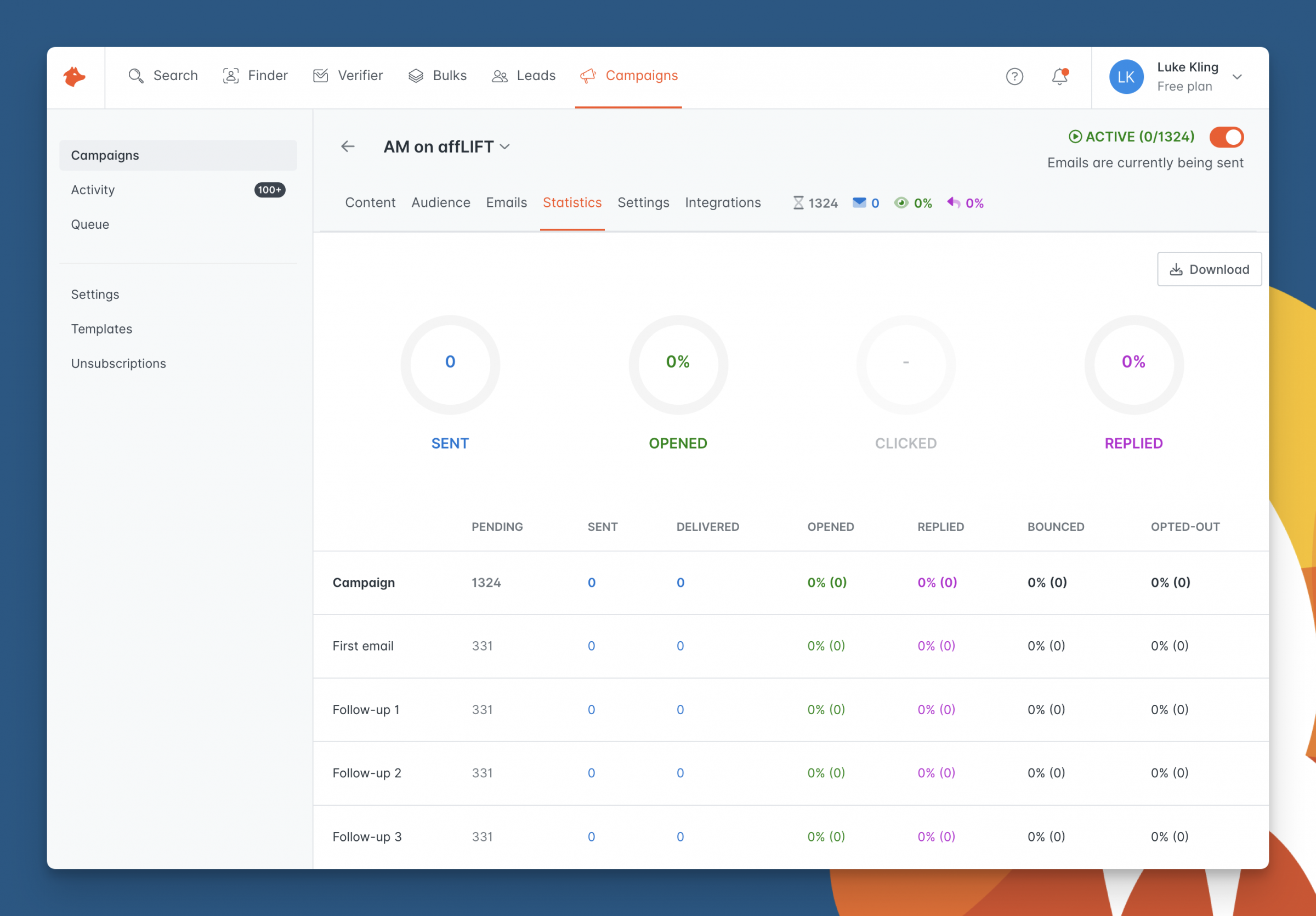Viewport: 1316px width, 916px height.
Task: Click the eye open-rate icon
Action: [901, 202]
